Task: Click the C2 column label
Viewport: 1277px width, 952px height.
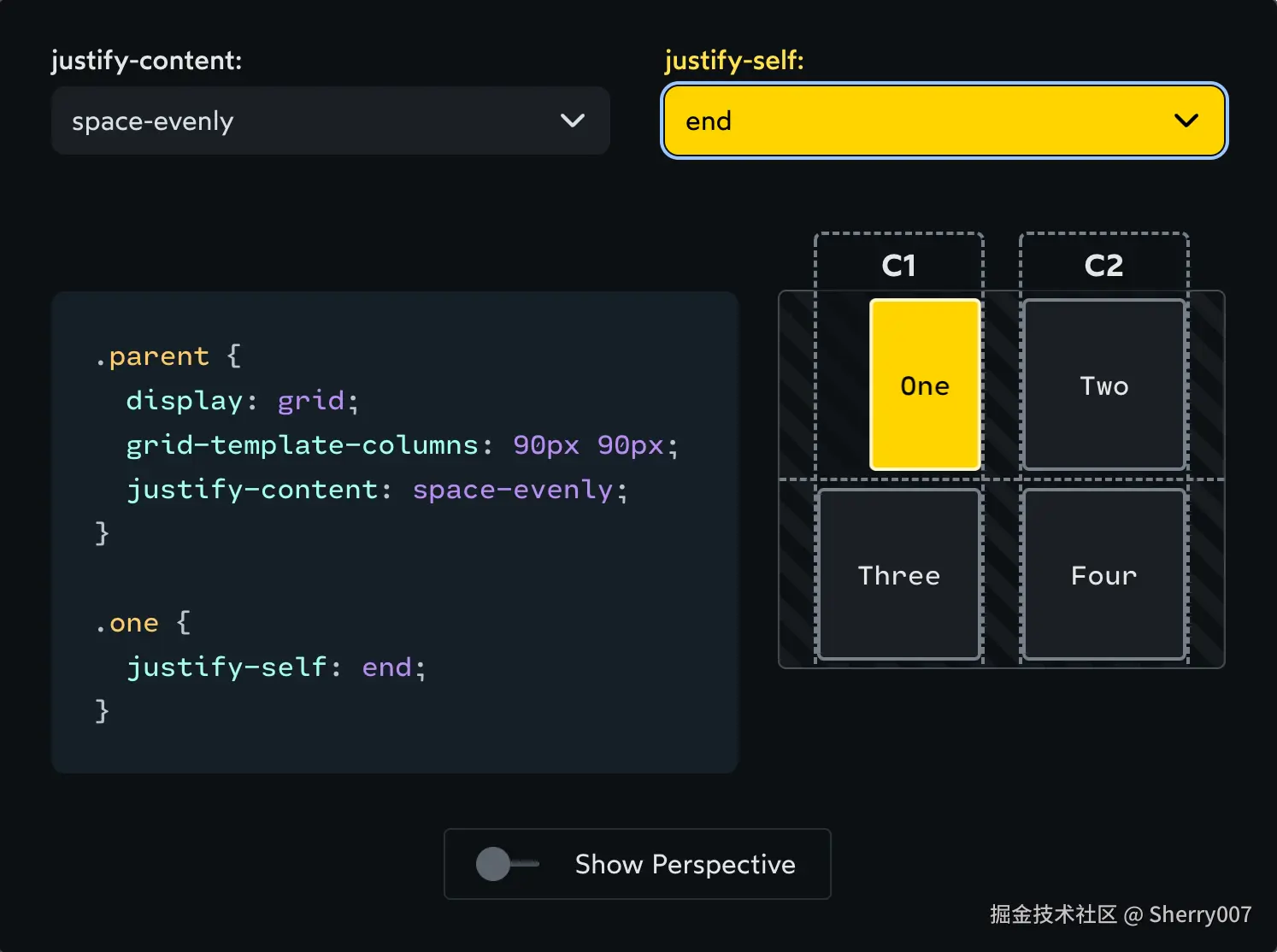Action: pyautogui.click(x=1103, y=266)
